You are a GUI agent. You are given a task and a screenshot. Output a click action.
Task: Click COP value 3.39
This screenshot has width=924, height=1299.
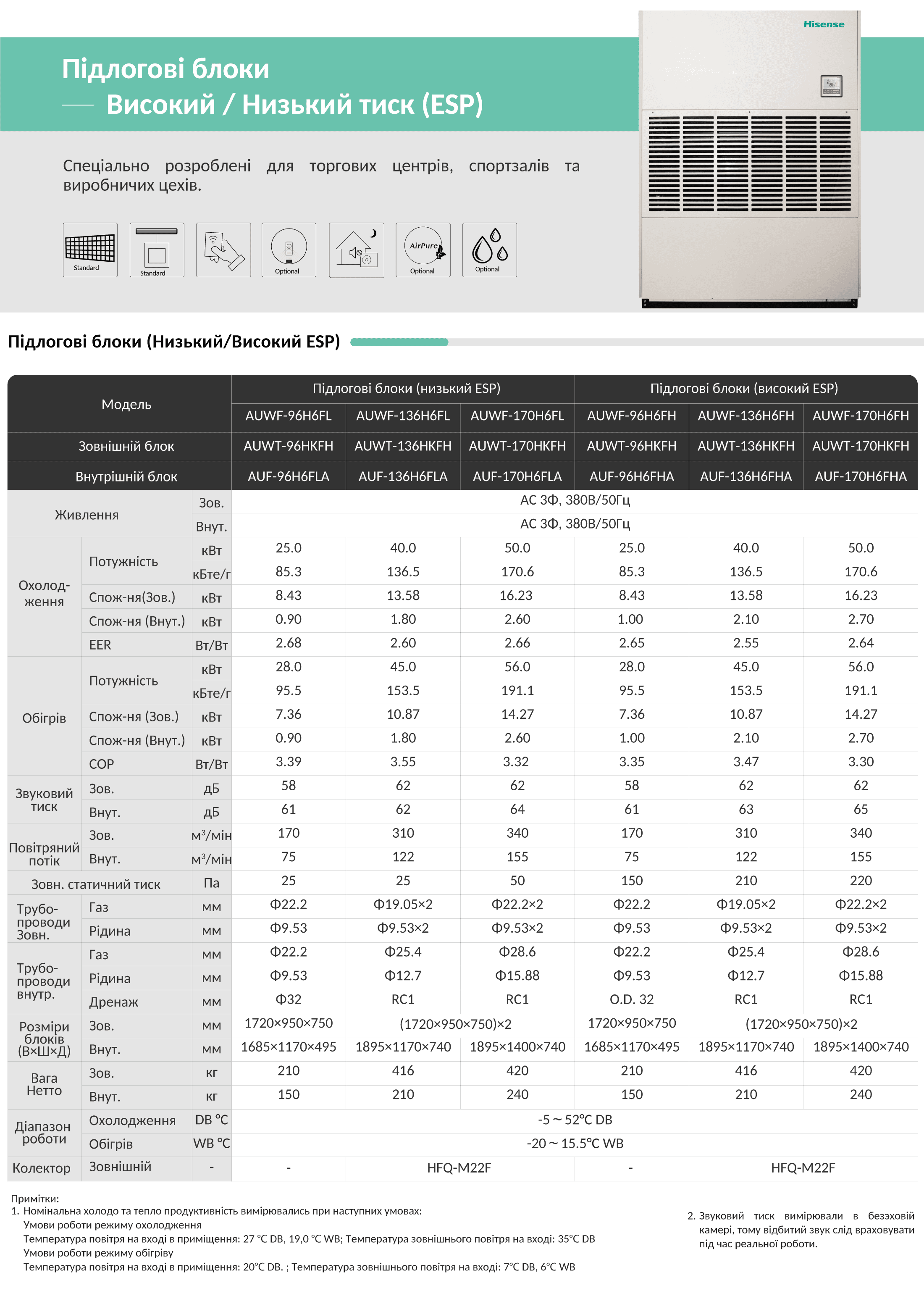289,762
